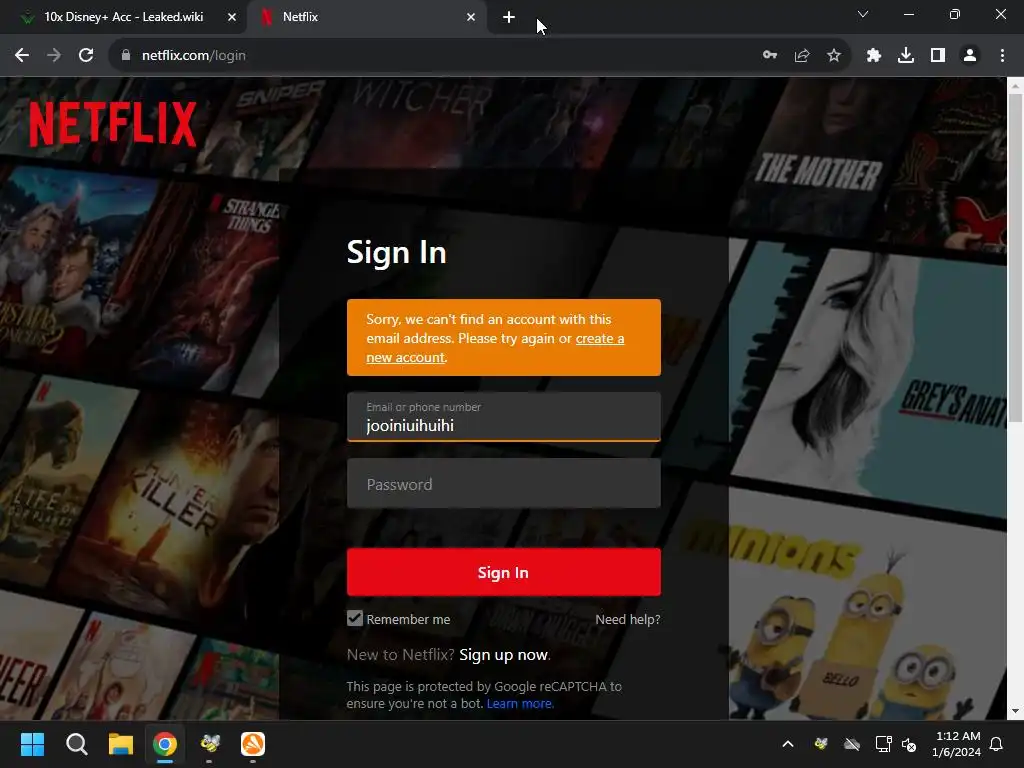This screenshot has height=768, width=1024.
Task: Reload the Netflix login page
Action: 86,56
